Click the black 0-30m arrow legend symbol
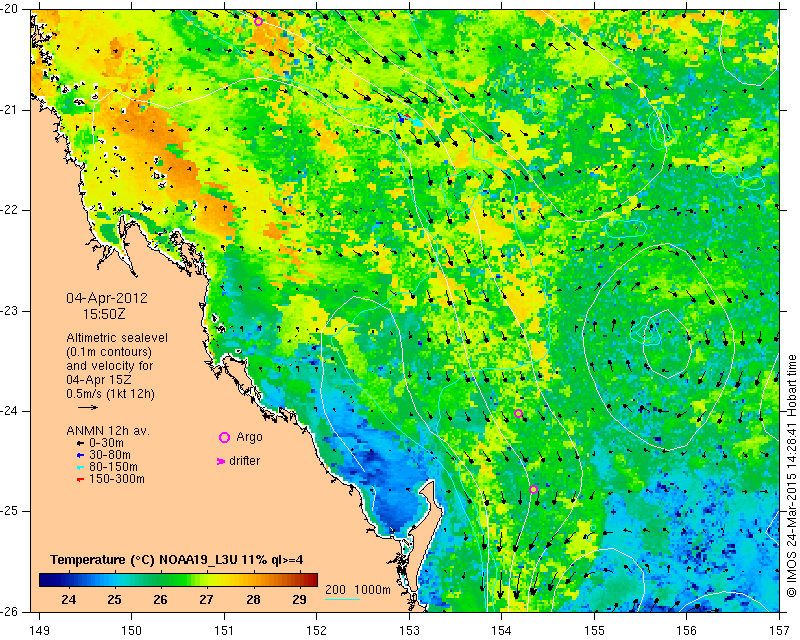 [x=80, y=443]
